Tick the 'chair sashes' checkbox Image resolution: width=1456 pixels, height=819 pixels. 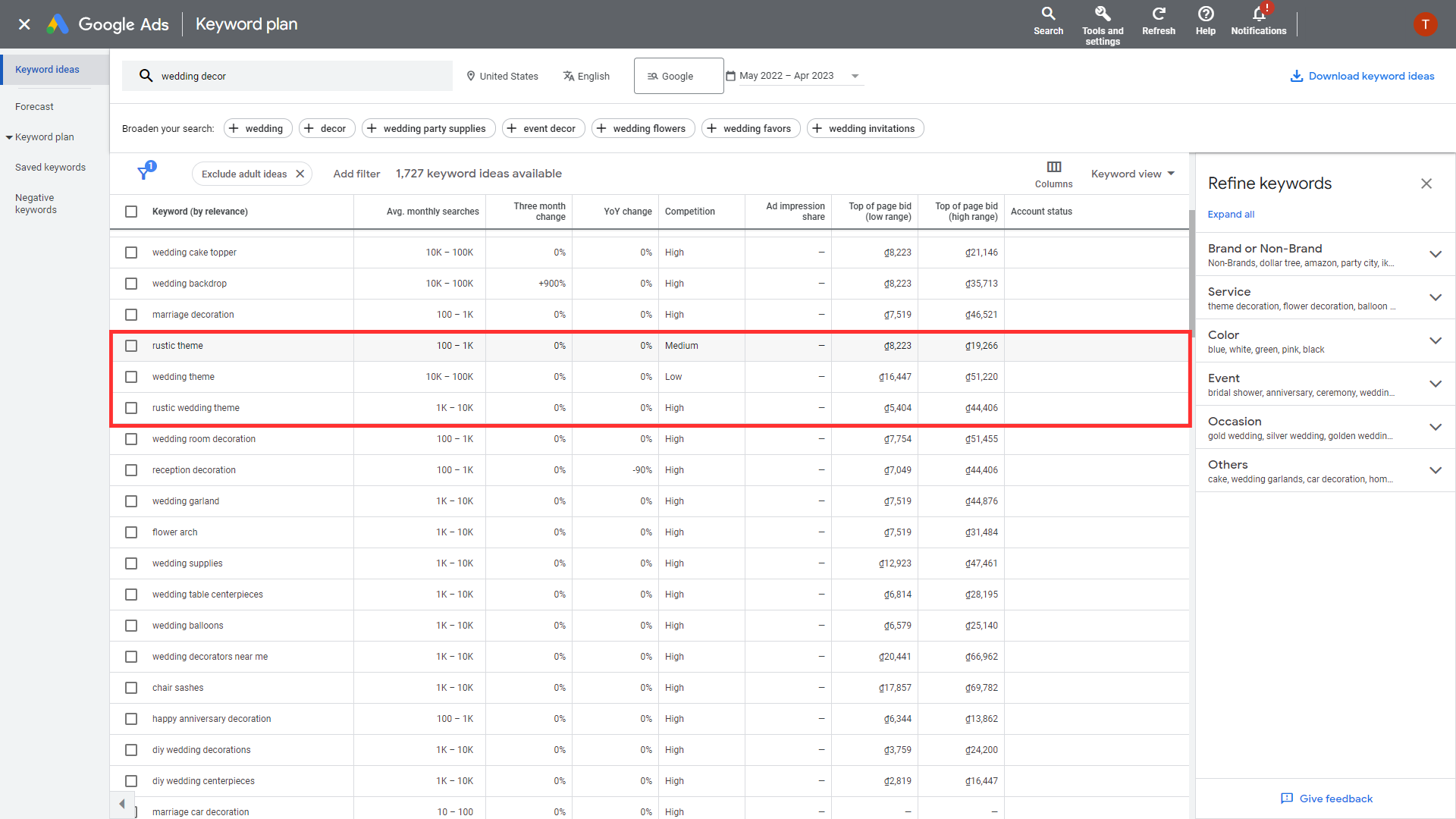click(131, 688)
